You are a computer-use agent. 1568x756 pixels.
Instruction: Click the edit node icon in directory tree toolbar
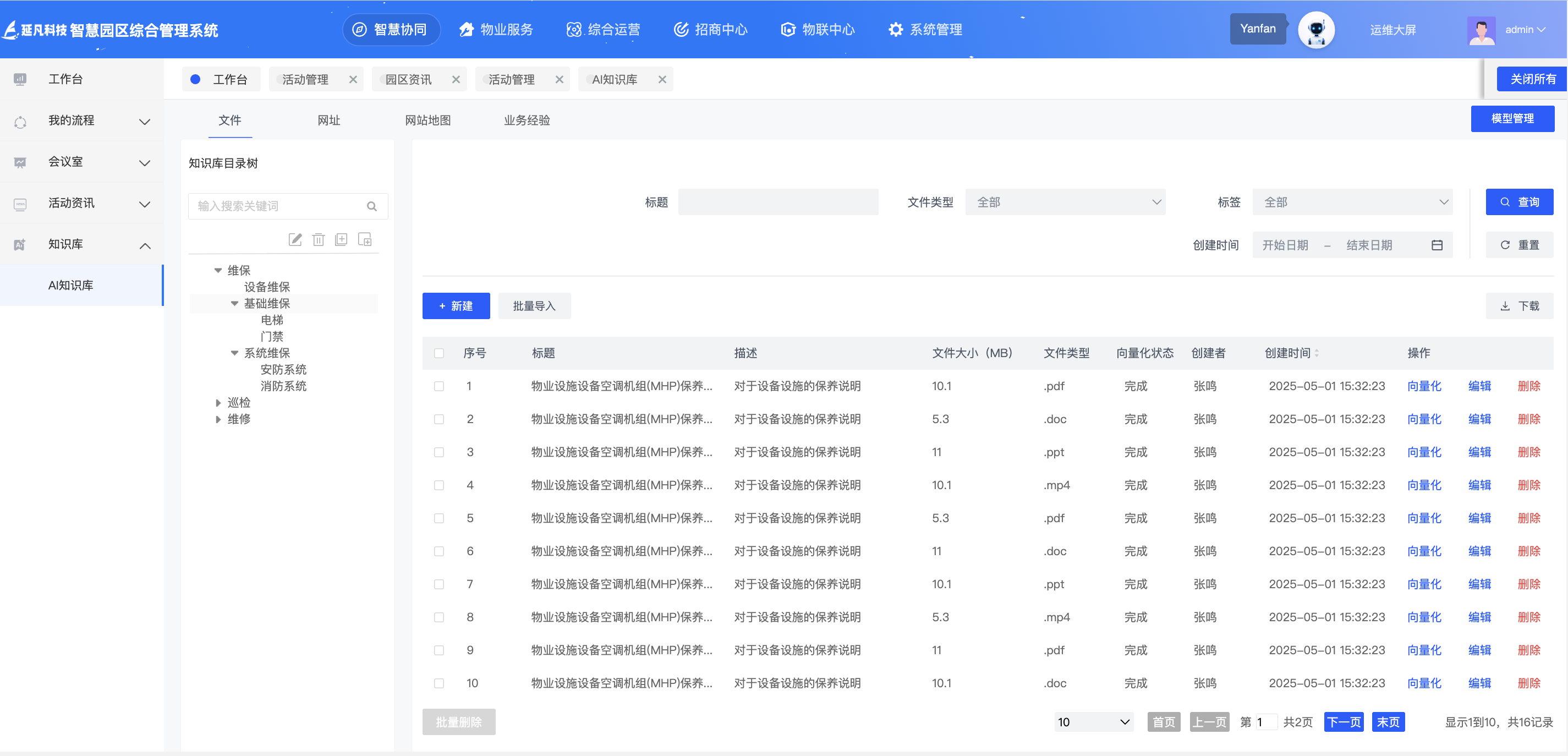click(x=295, y=240)
